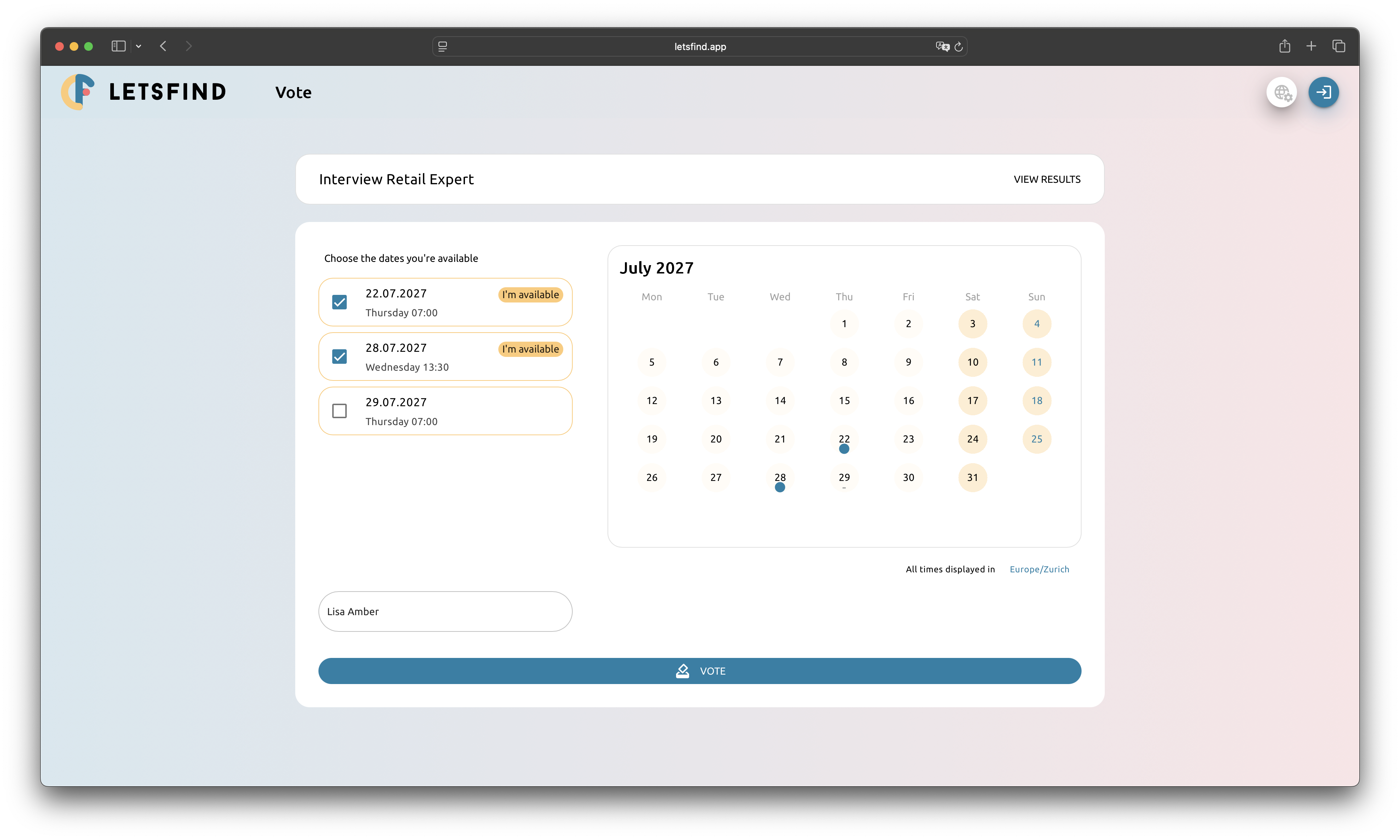Image resolution: width=1400 pixels, height=840 pixels.
Task: Select July 28 on the calendar
Action: coord(780,478)
